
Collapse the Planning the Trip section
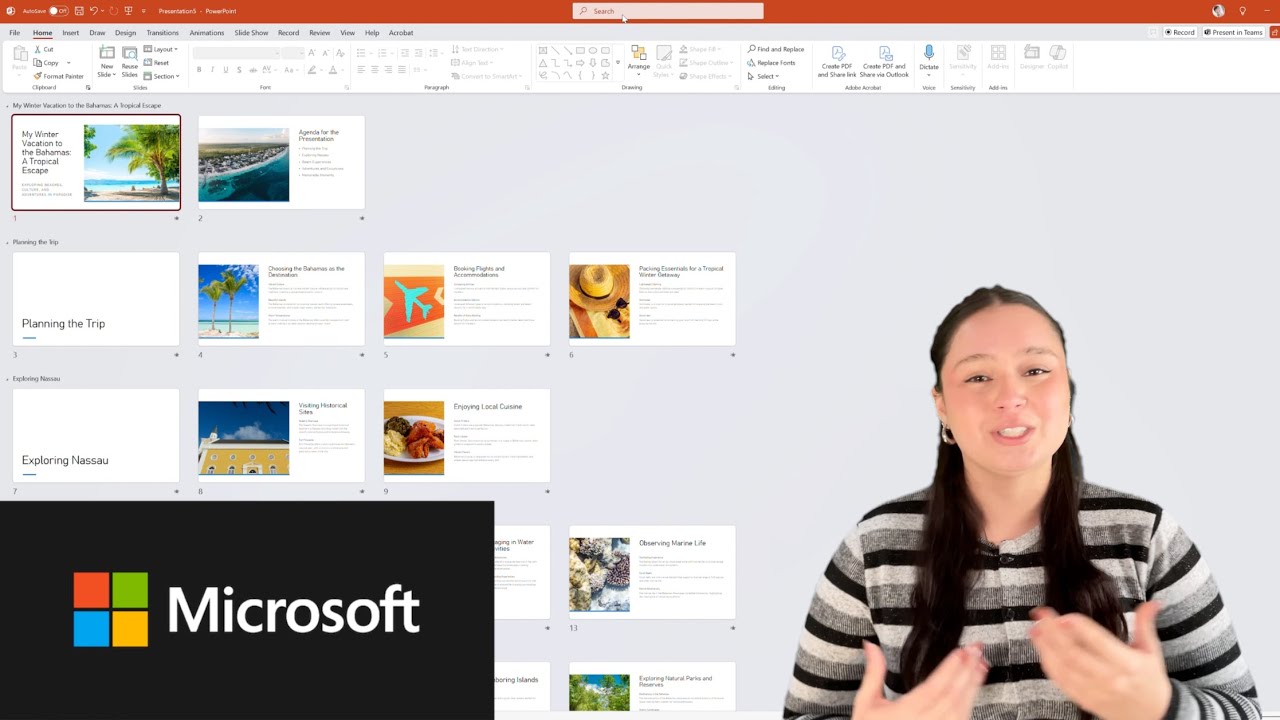(x=8, y=242)
